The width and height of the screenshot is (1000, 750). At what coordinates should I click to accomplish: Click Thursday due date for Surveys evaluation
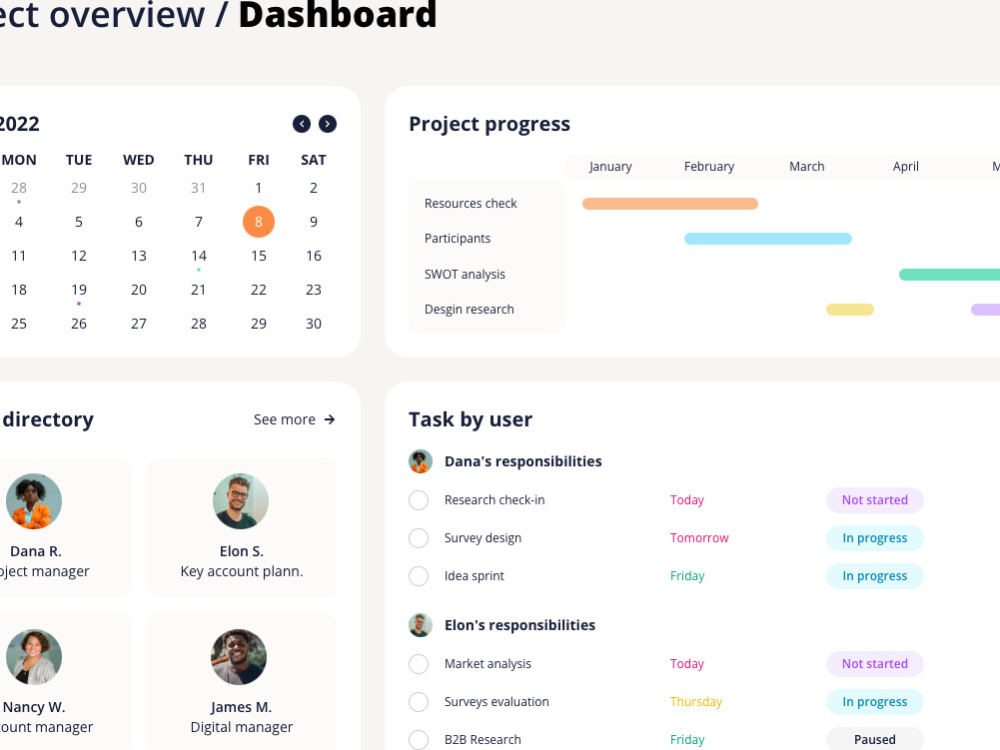pos(696,702)
